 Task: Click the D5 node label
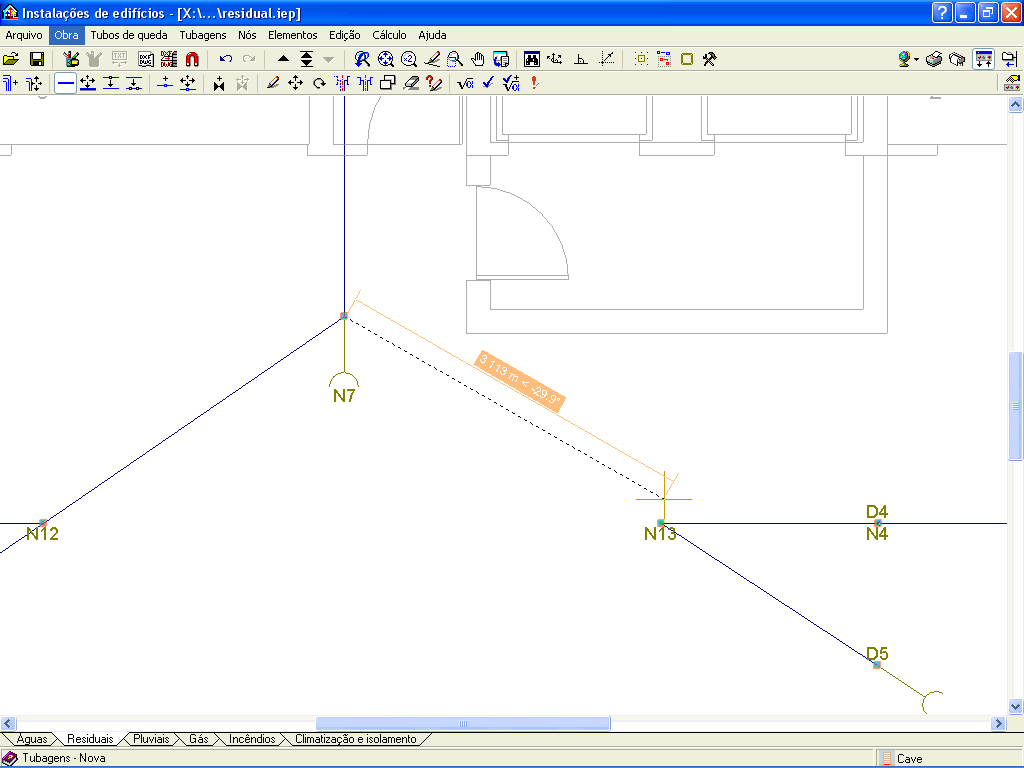877,653
